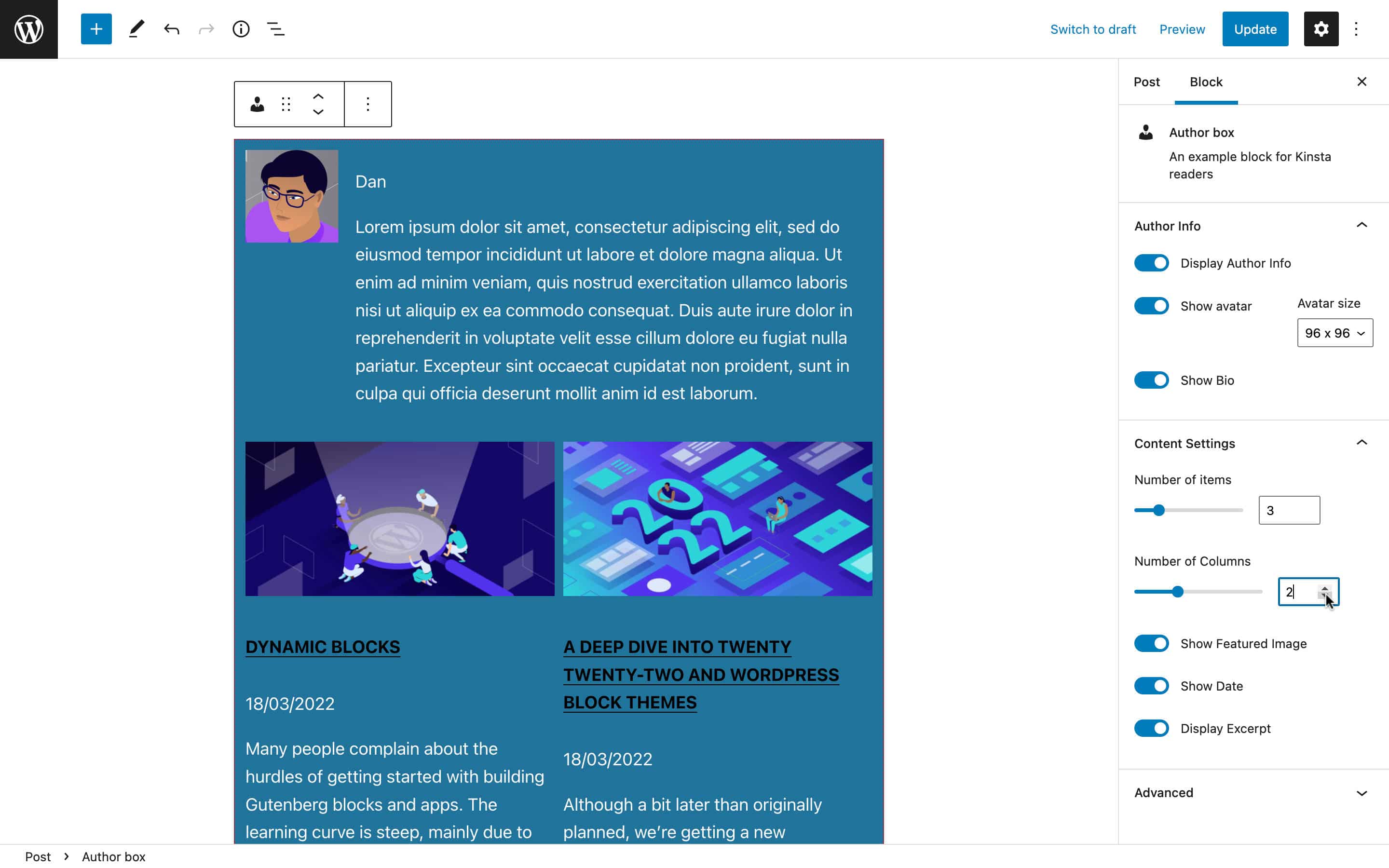
Task: Switch to the Block tab
Action: [1205, 81]
